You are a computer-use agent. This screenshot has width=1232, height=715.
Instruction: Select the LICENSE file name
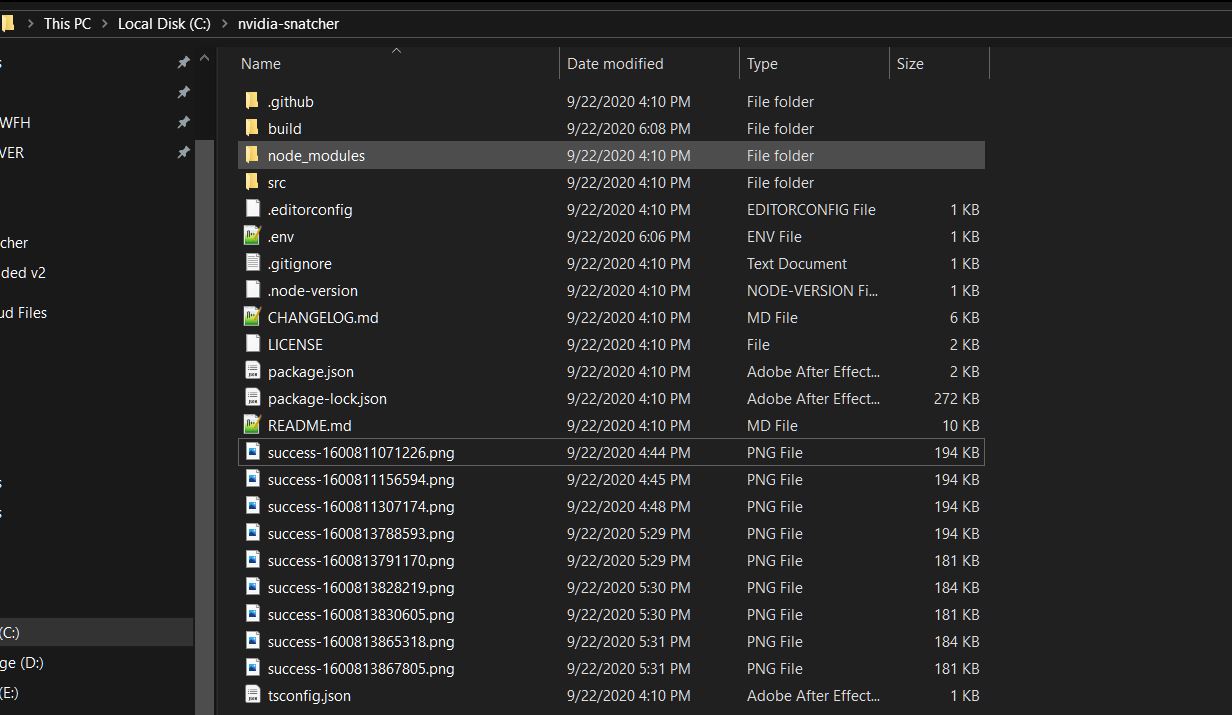[x=295, y=344]
